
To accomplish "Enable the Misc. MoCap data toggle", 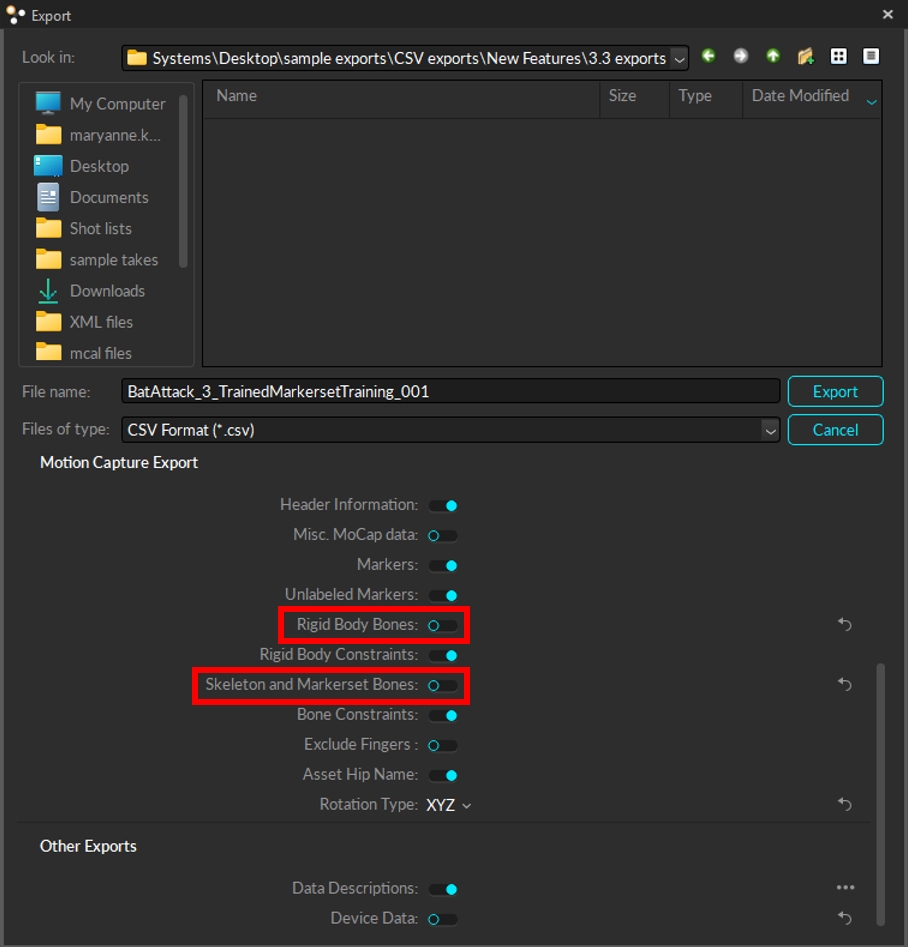I will pos(443,535).
